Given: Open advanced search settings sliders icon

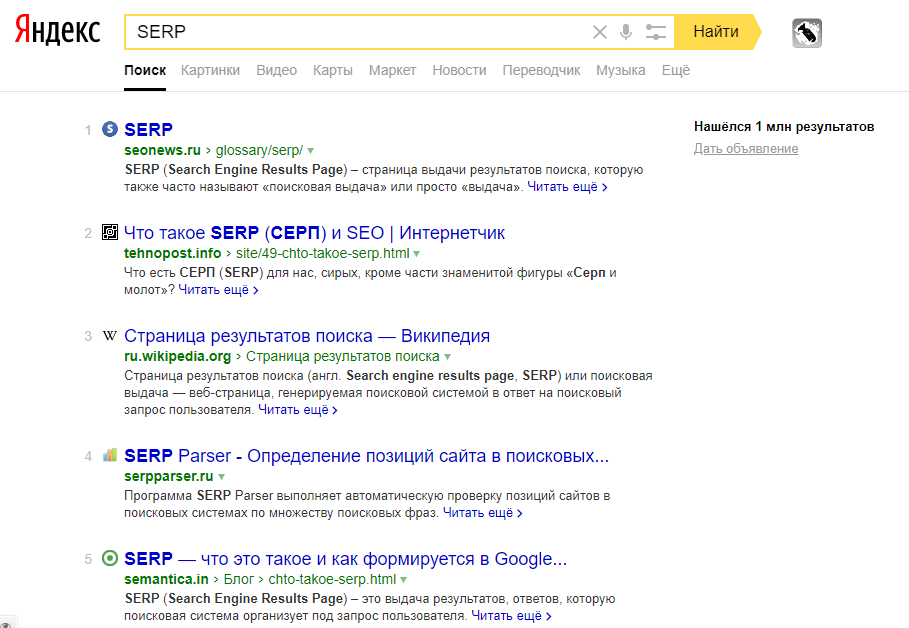Looking at the screenshot, I should coord(656,32).
